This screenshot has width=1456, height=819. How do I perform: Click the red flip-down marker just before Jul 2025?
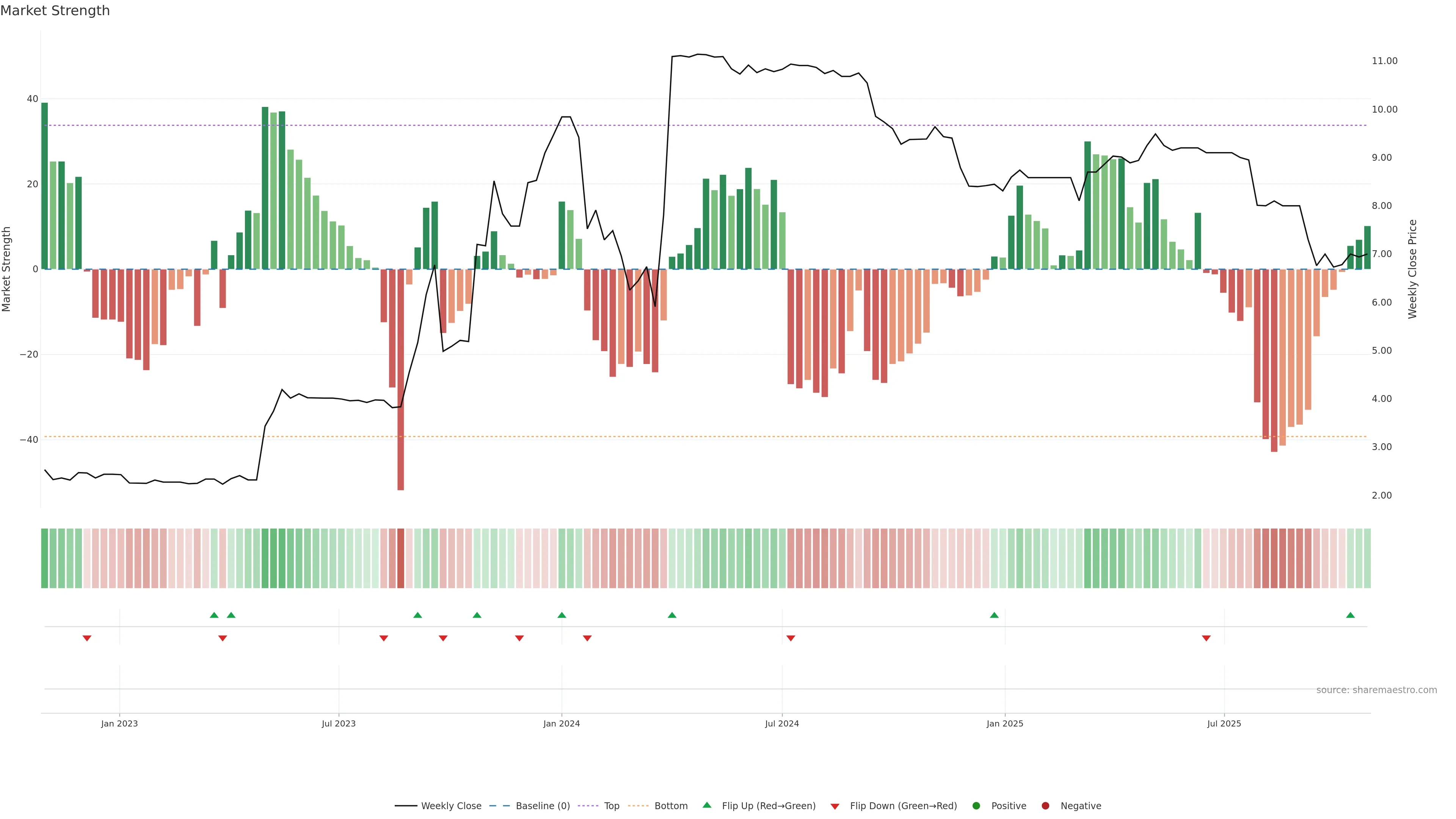tap(1206, 638)
